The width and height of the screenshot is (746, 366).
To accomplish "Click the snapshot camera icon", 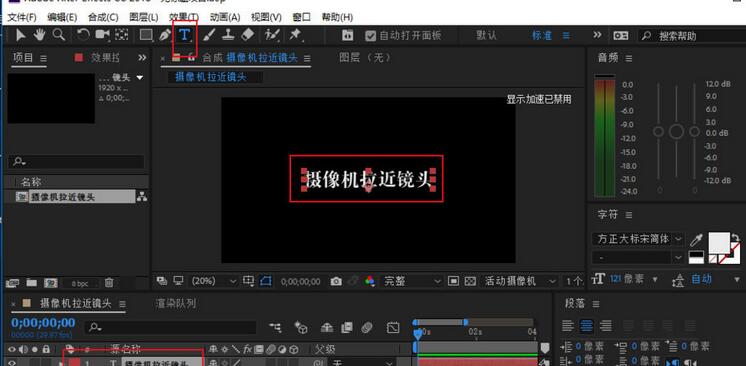I will pos(336,281).
